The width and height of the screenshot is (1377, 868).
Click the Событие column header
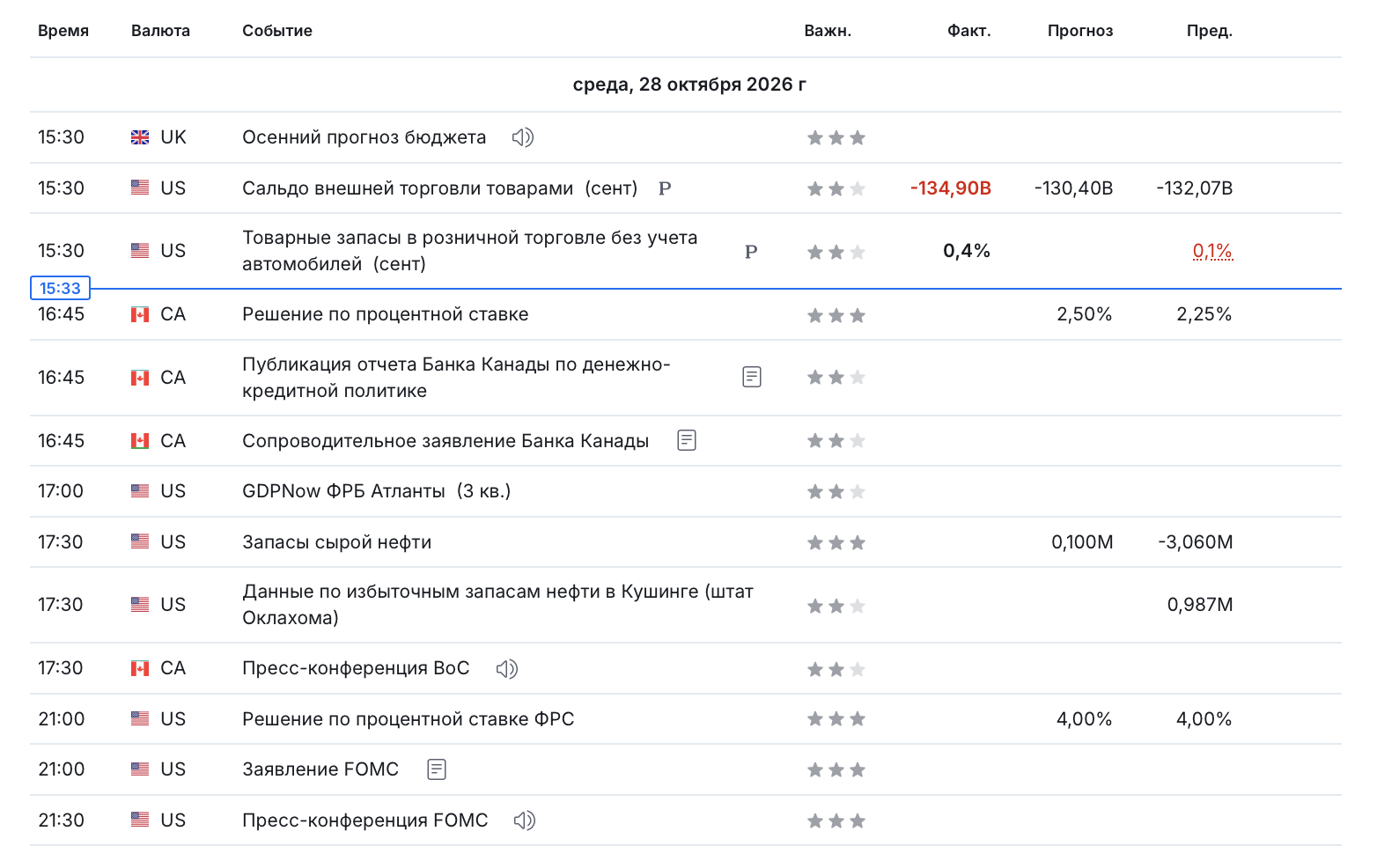(x=277, y=31)
